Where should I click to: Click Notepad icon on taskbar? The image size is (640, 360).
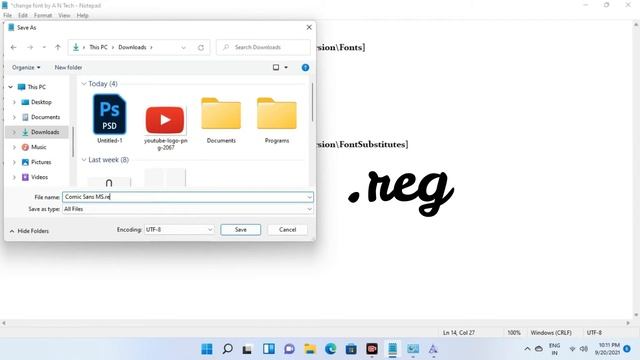pyautogui.click(x=392, y=349)
